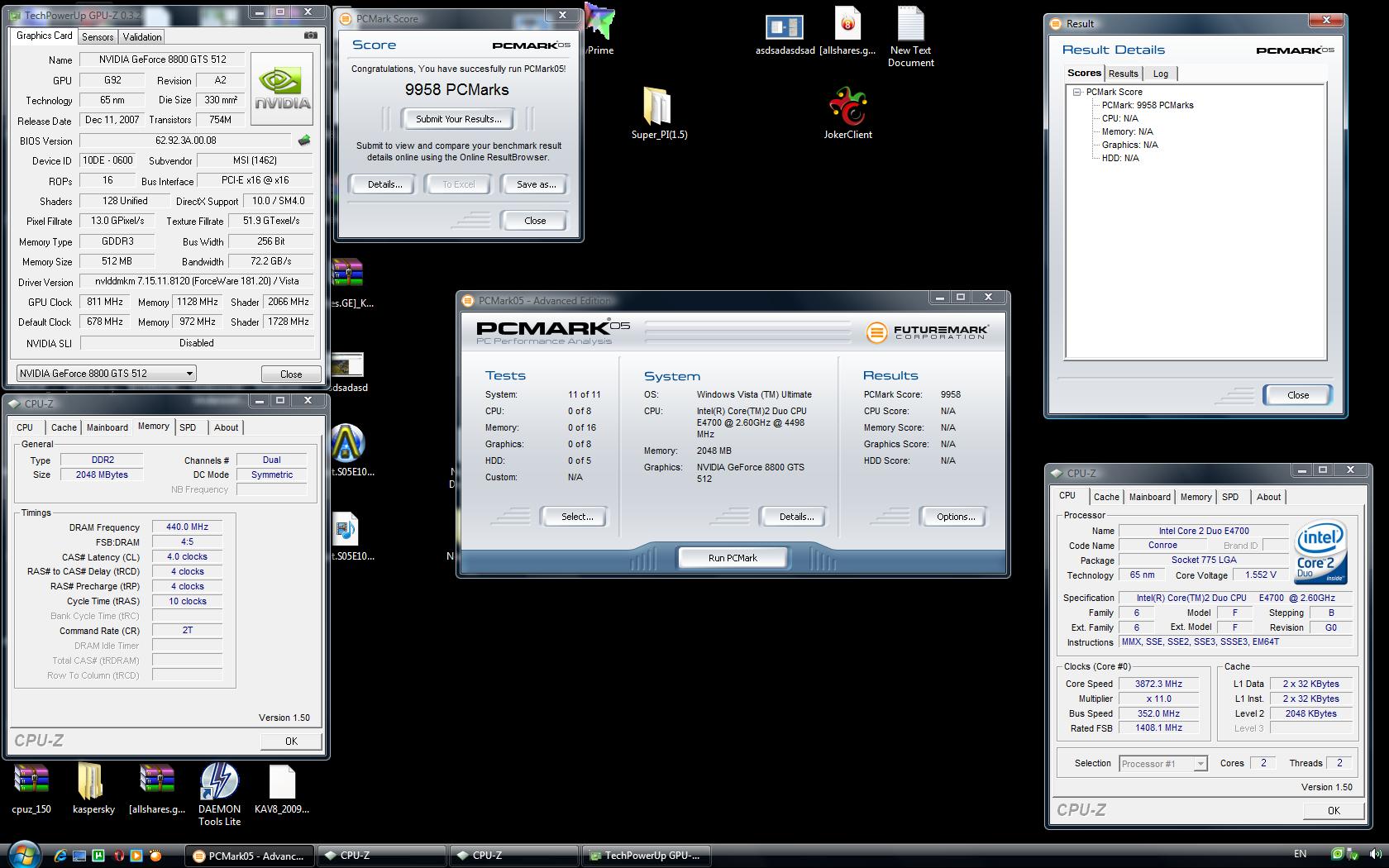
Task: Open the cpuz_150 archive icon
Action: click(x=31, y=789)
